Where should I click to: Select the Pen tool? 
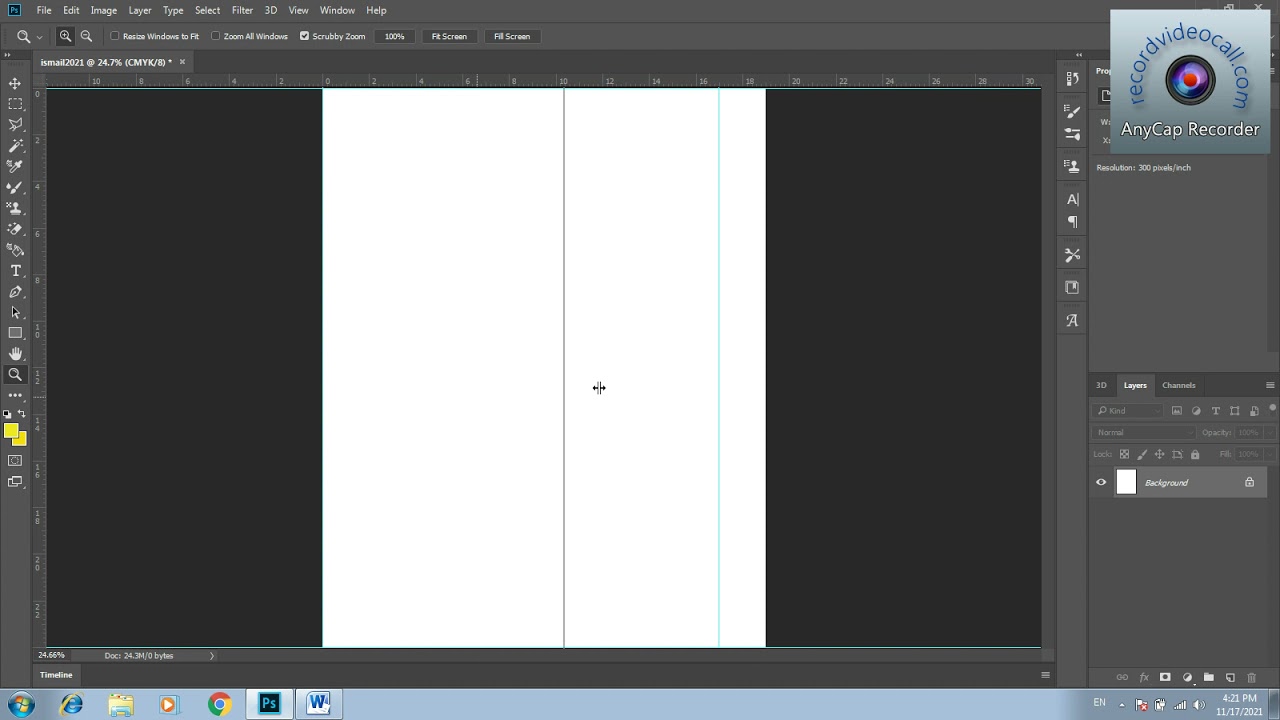[x=15, y=292]
